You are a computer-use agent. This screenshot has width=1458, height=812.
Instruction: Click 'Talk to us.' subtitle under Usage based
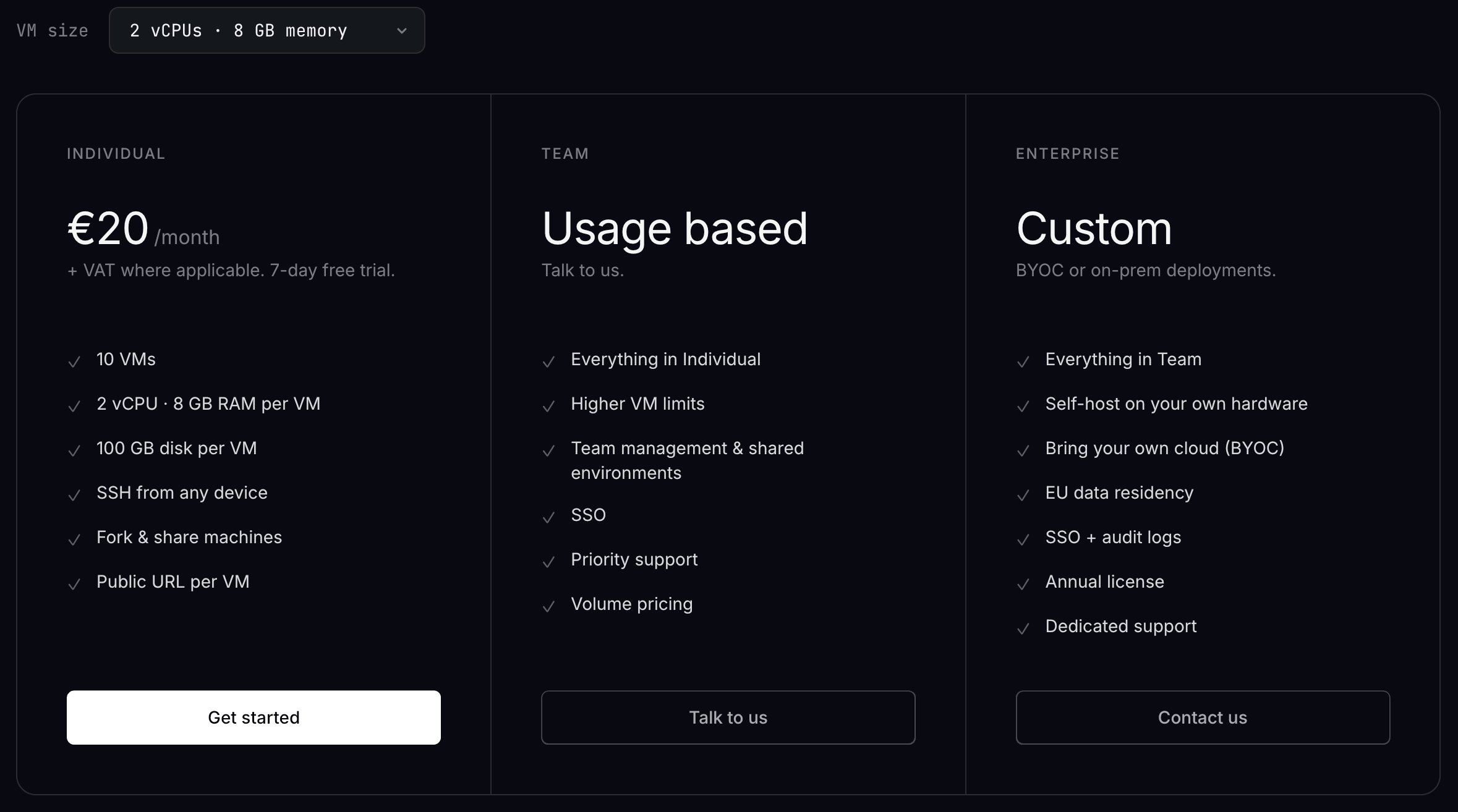(582, 270)
